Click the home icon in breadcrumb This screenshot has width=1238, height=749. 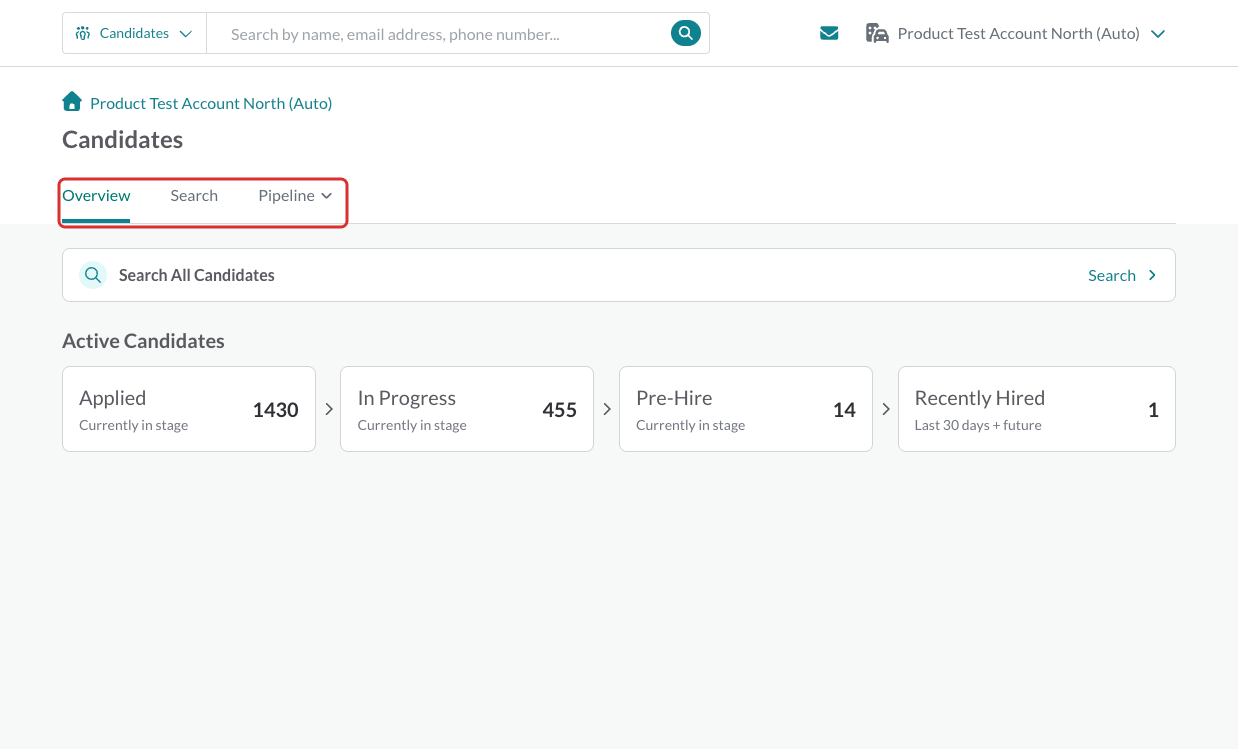click(x=72, y=102)
